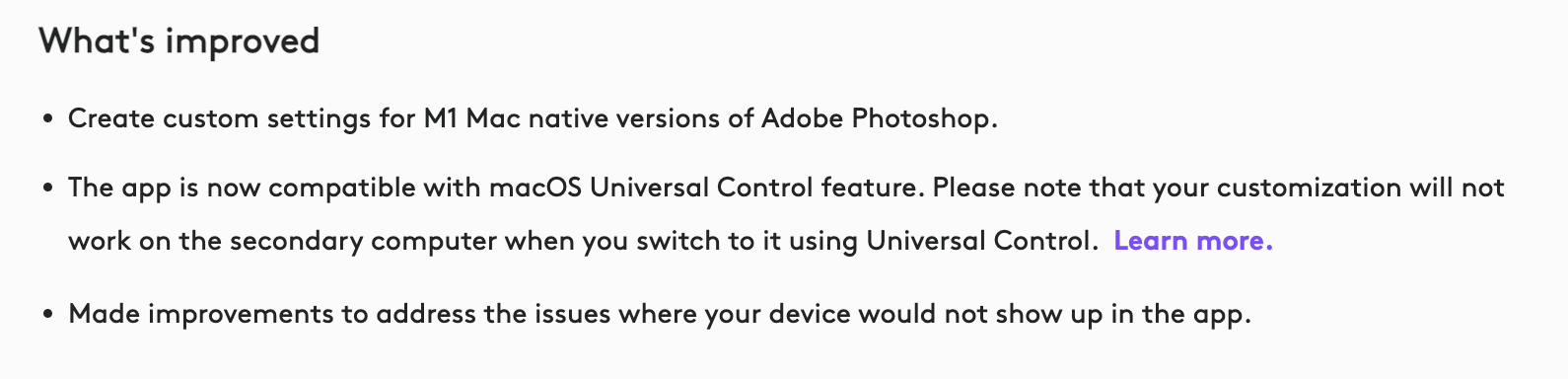Viewport: 1568px width, 379px height.
Task: Click the words your device would not
Action: tap(850, 315)
